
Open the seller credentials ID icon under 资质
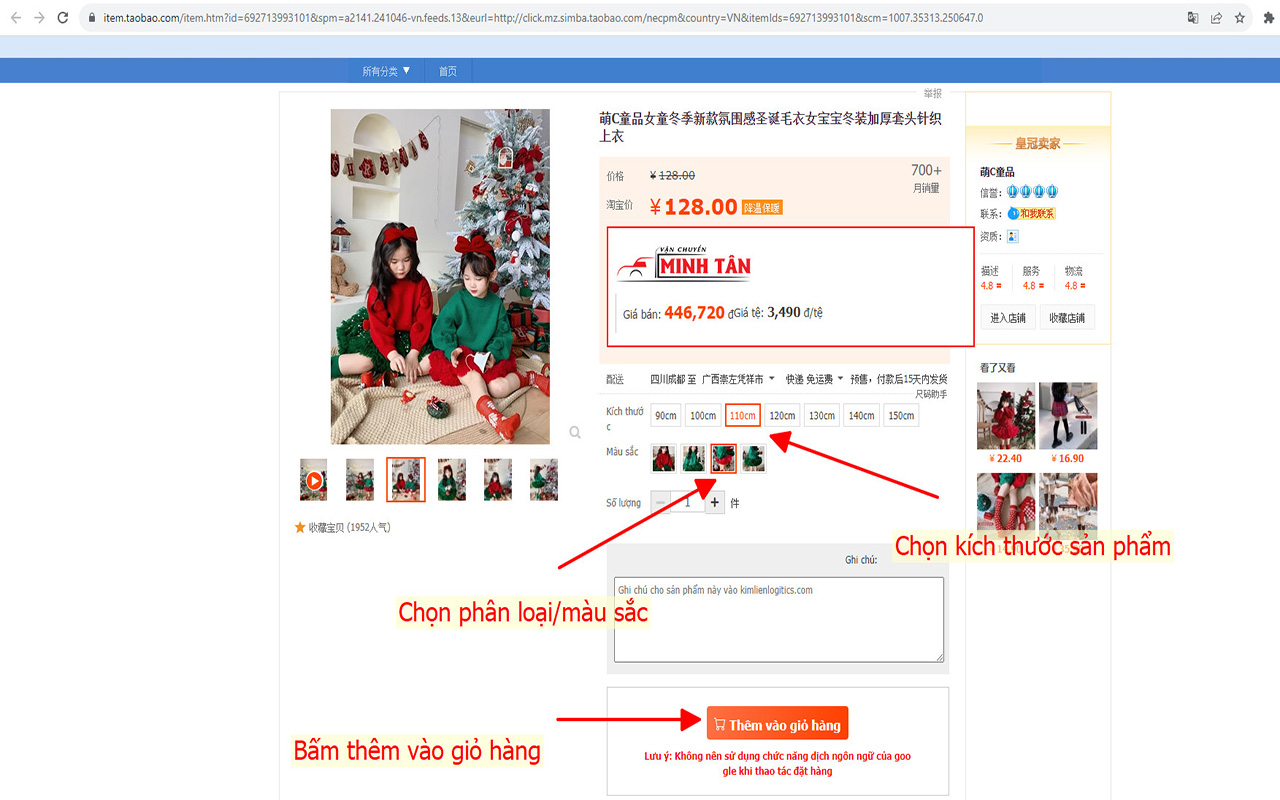pyautogui.click(x=1012, y=236)
